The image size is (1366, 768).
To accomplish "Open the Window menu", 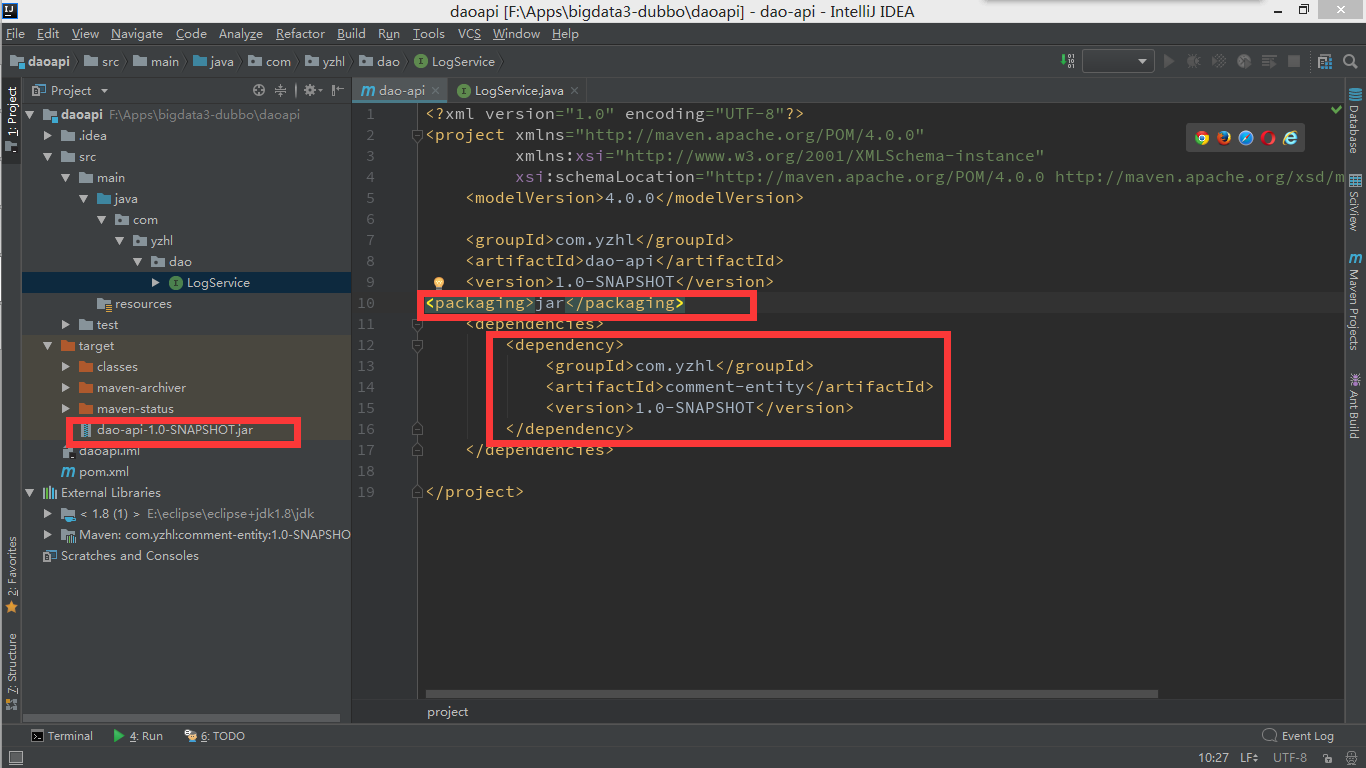I will point(516,34).
